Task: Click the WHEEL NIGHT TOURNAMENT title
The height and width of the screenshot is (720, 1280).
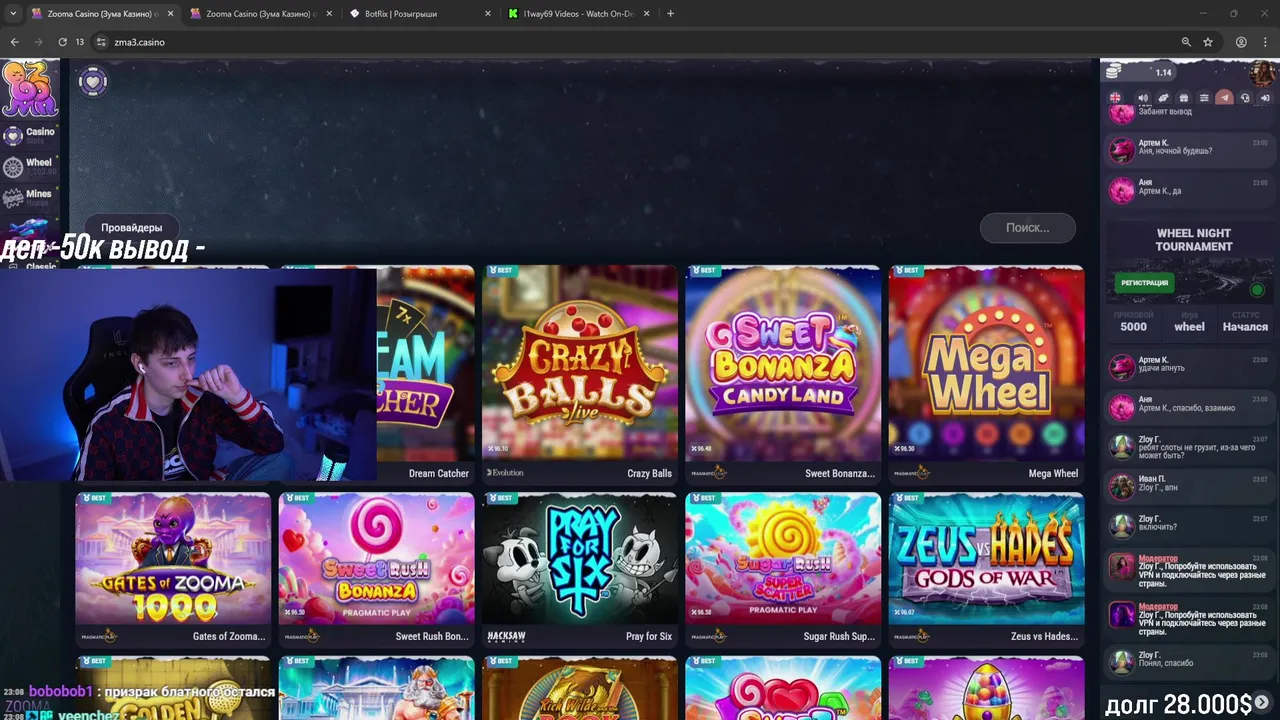Action: [x=1194, y=240]
